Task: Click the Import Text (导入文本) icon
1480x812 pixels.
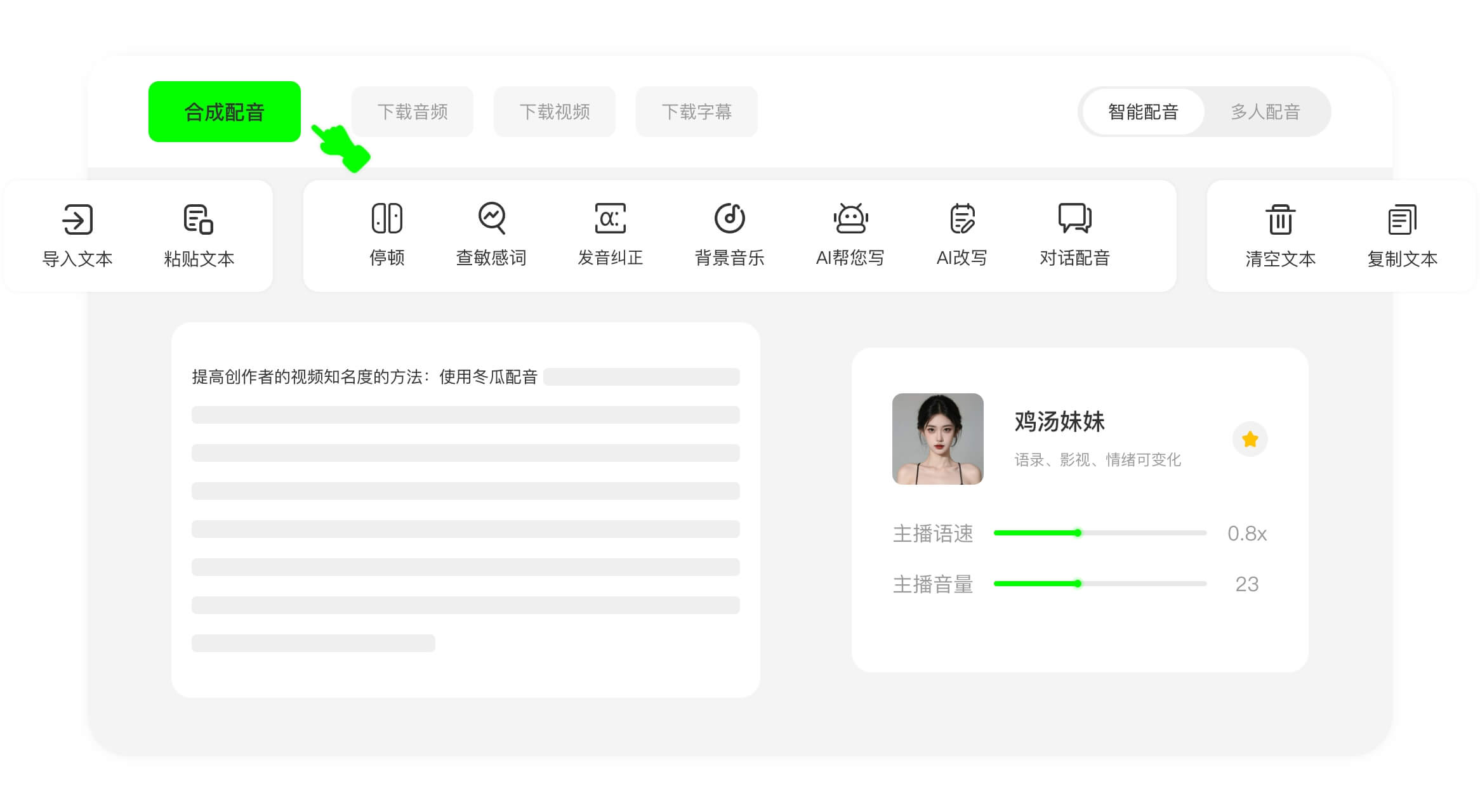Action: pyautogui.click(x=77, y=219)
